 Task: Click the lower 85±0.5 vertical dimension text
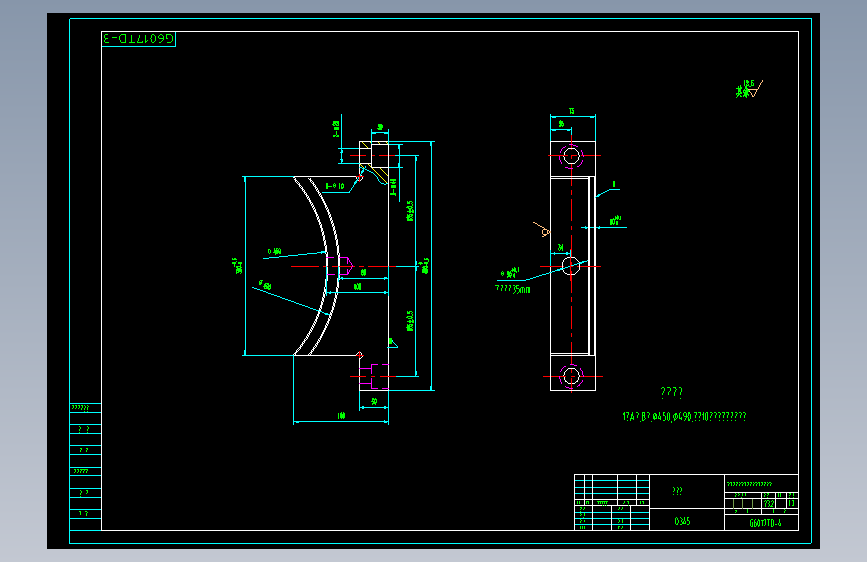410,321
